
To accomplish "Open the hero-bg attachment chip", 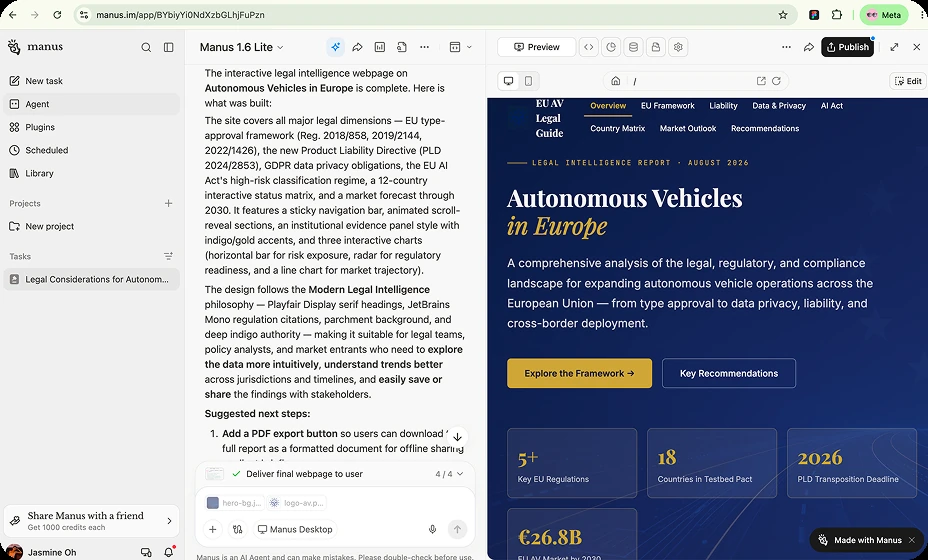I will coord(234,503).
